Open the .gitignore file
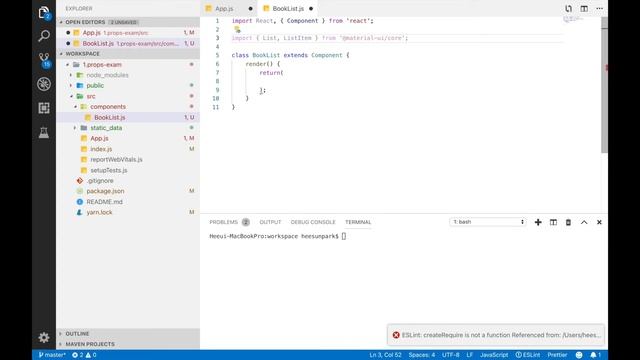 pos(128,181)
